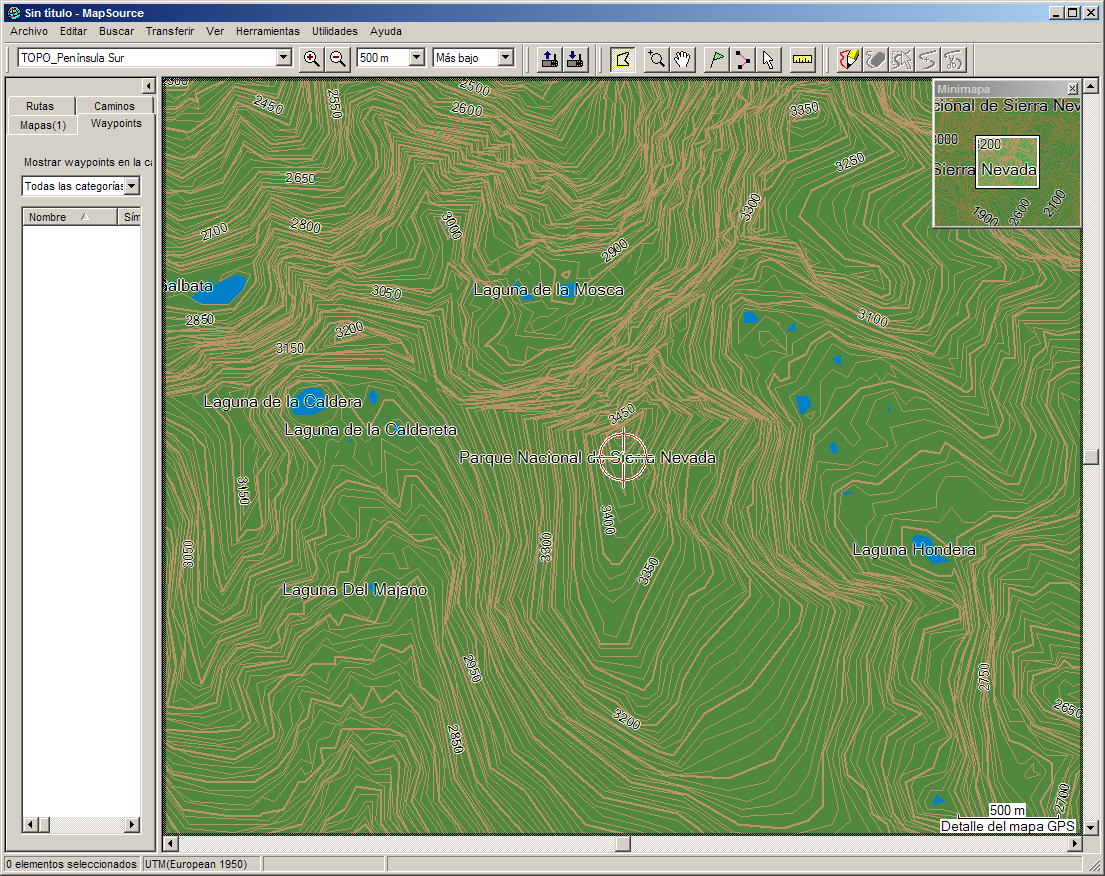
Task: Click the 3450 contour elevation label
Action: [622, 414]
